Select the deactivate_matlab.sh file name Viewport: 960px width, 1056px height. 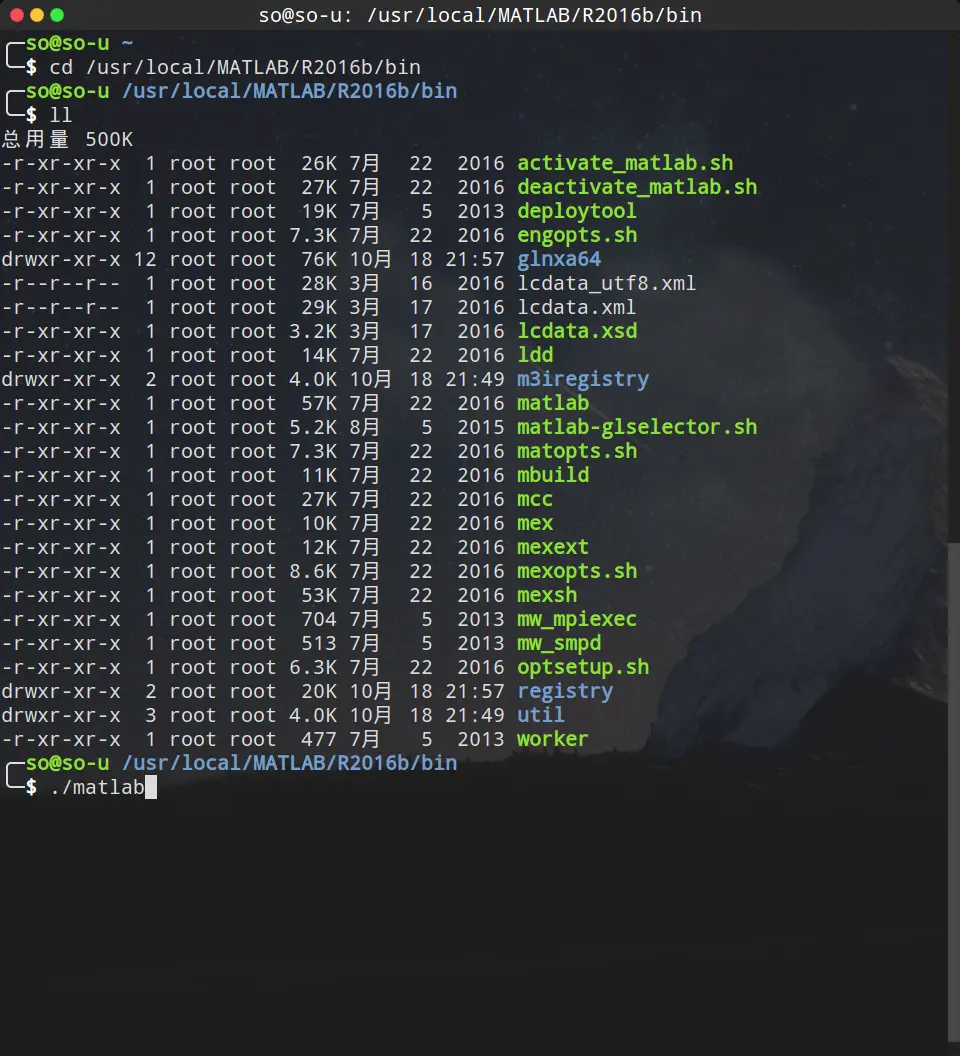pos(637,187)
